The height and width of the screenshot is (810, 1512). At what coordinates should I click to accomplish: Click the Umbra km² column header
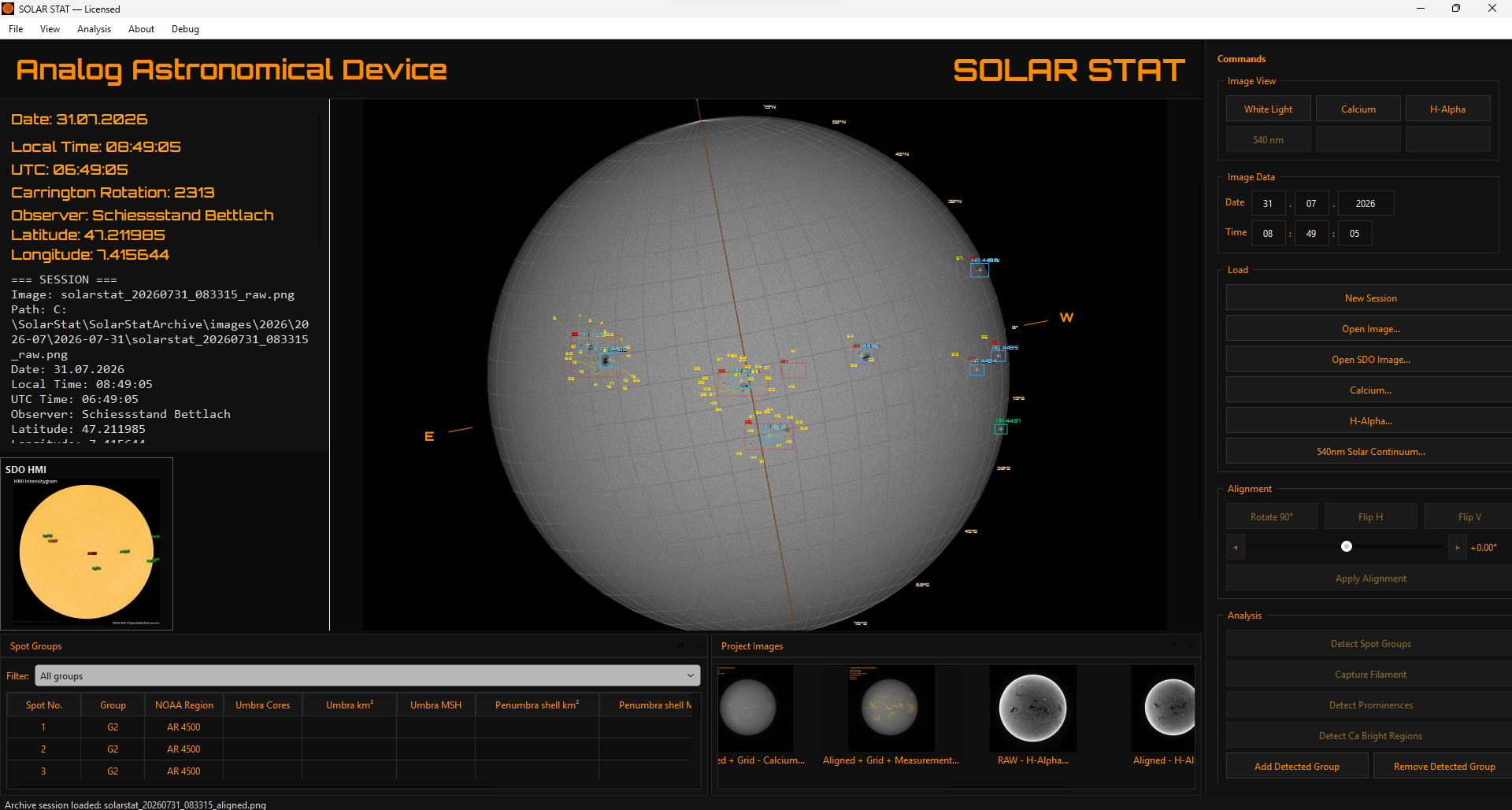point(350,705)
